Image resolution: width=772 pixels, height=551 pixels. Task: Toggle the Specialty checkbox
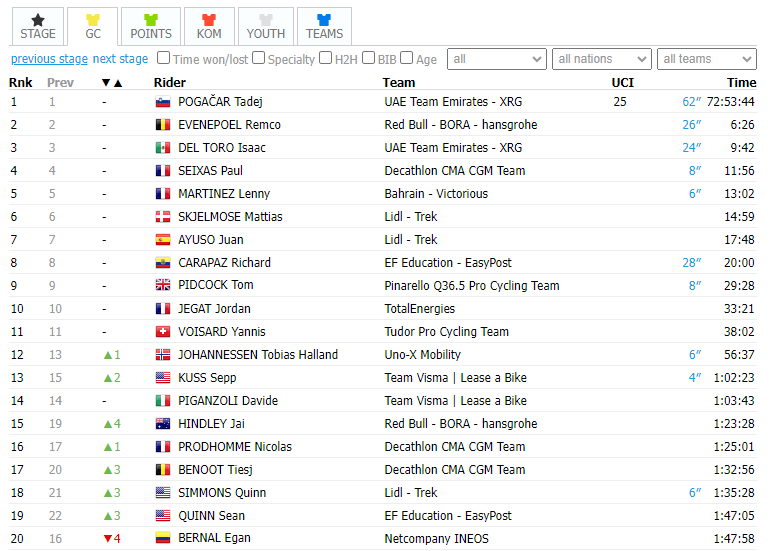point(258,58)
